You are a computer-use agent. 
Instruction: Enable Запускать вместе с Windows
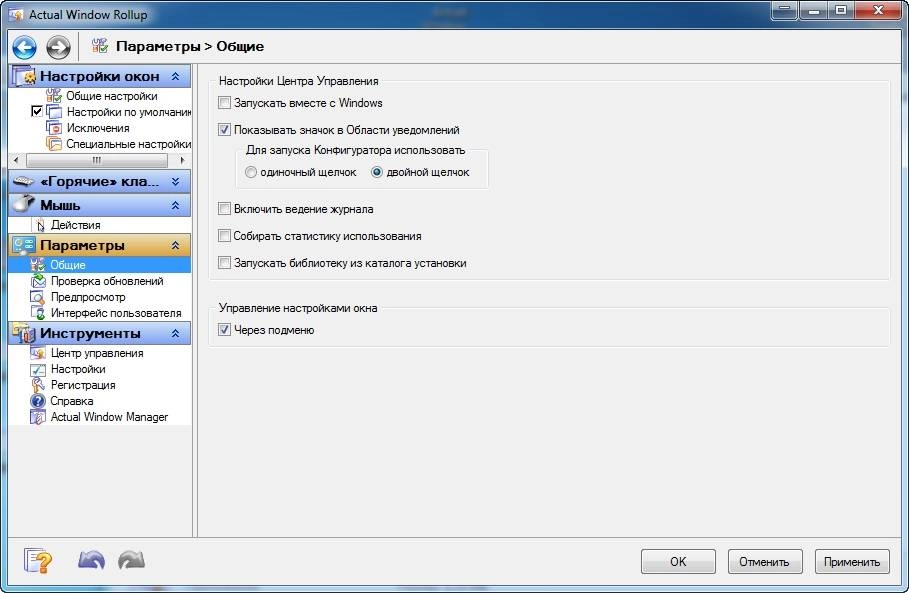coord(224,103)
